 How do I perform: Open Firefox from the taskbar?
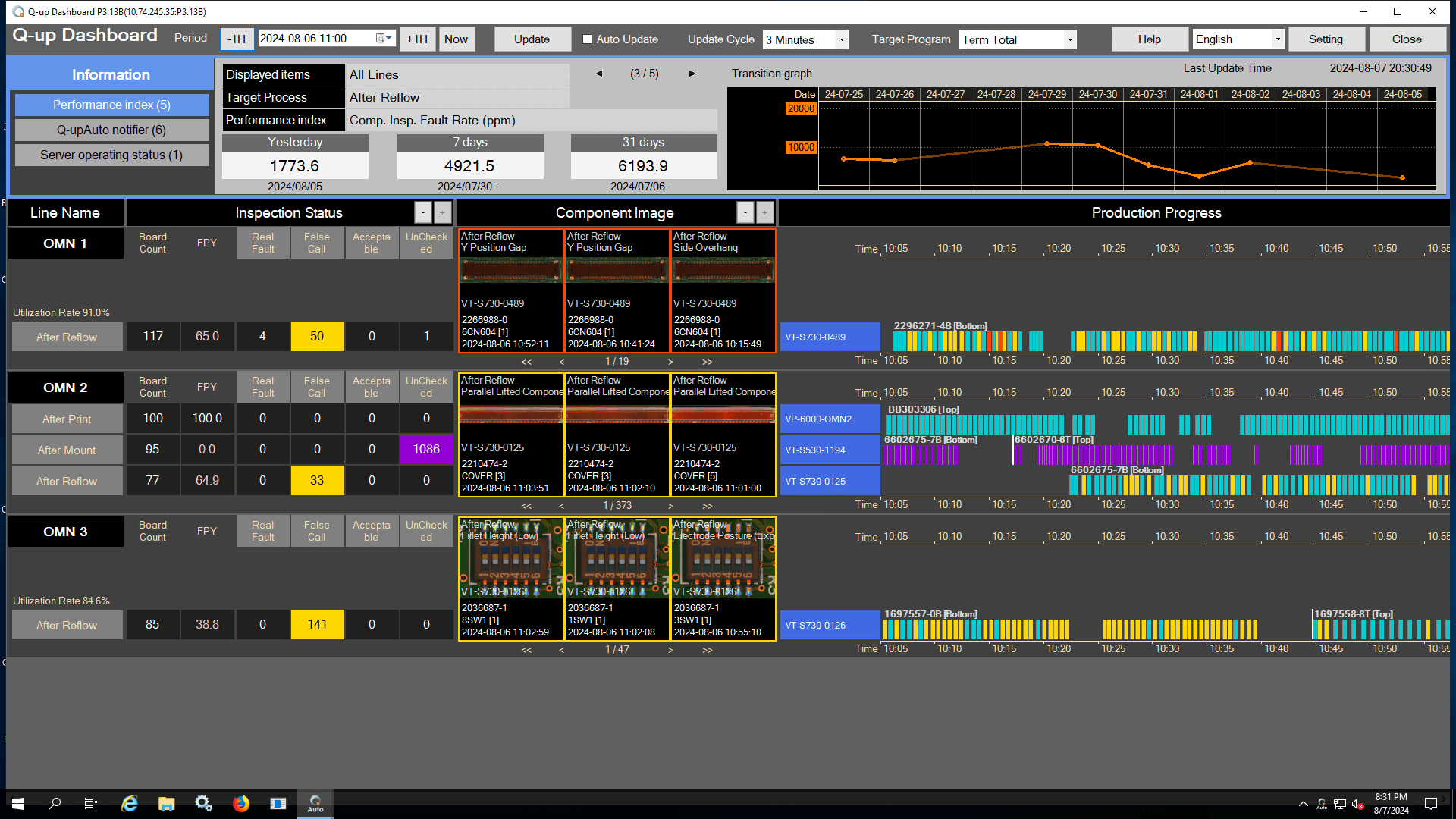(241, 804)
